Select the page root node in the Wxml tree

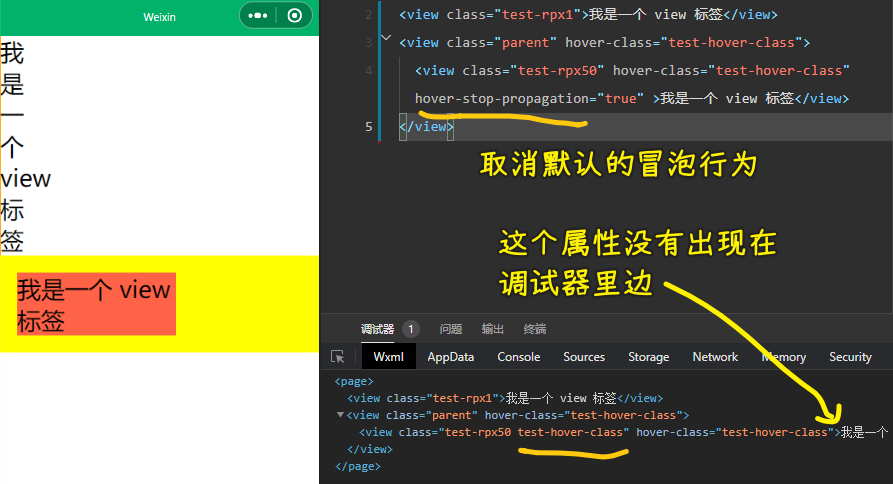click(354, 381)
